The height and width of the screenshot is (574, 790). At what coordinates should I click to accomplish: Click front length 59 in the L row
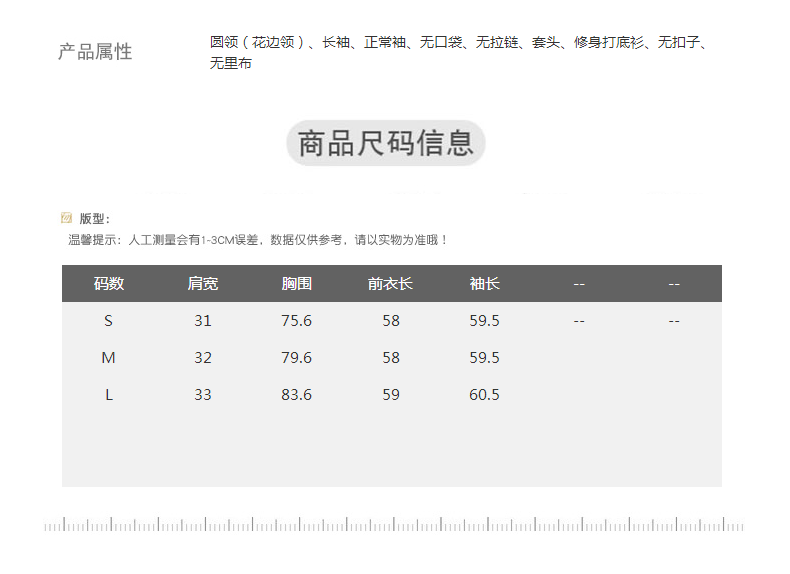(391, 395)
